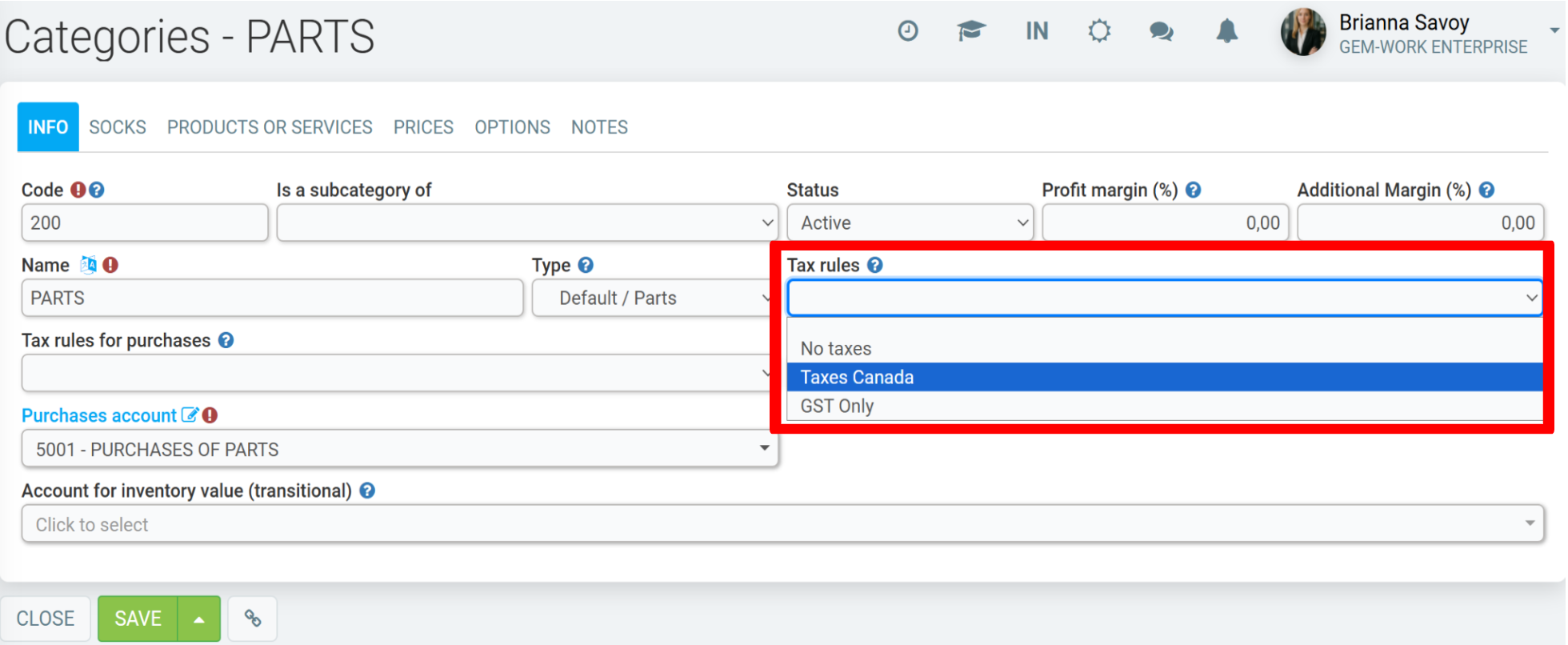Viewport: 1568px width, 645px height.
Task: Open Tax rules for purchases dropdown
Action: pos(398,373)
